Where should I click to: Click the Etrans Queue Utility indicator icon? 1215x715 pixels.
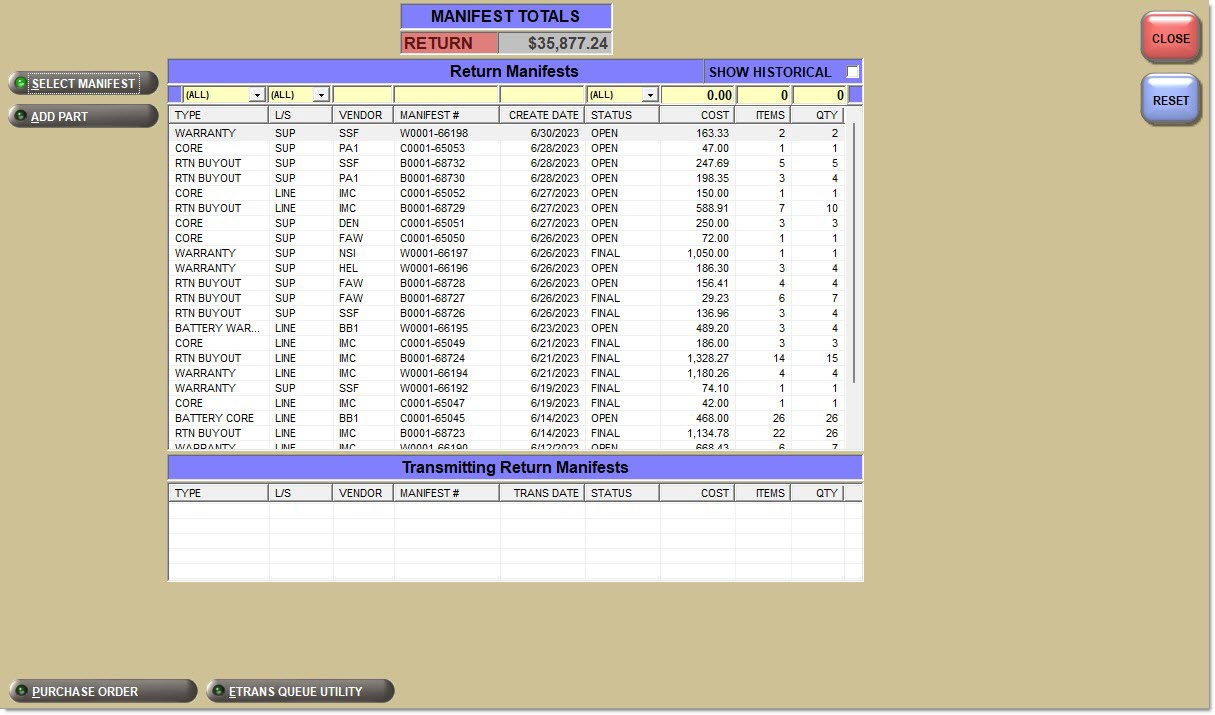(219, 691)
